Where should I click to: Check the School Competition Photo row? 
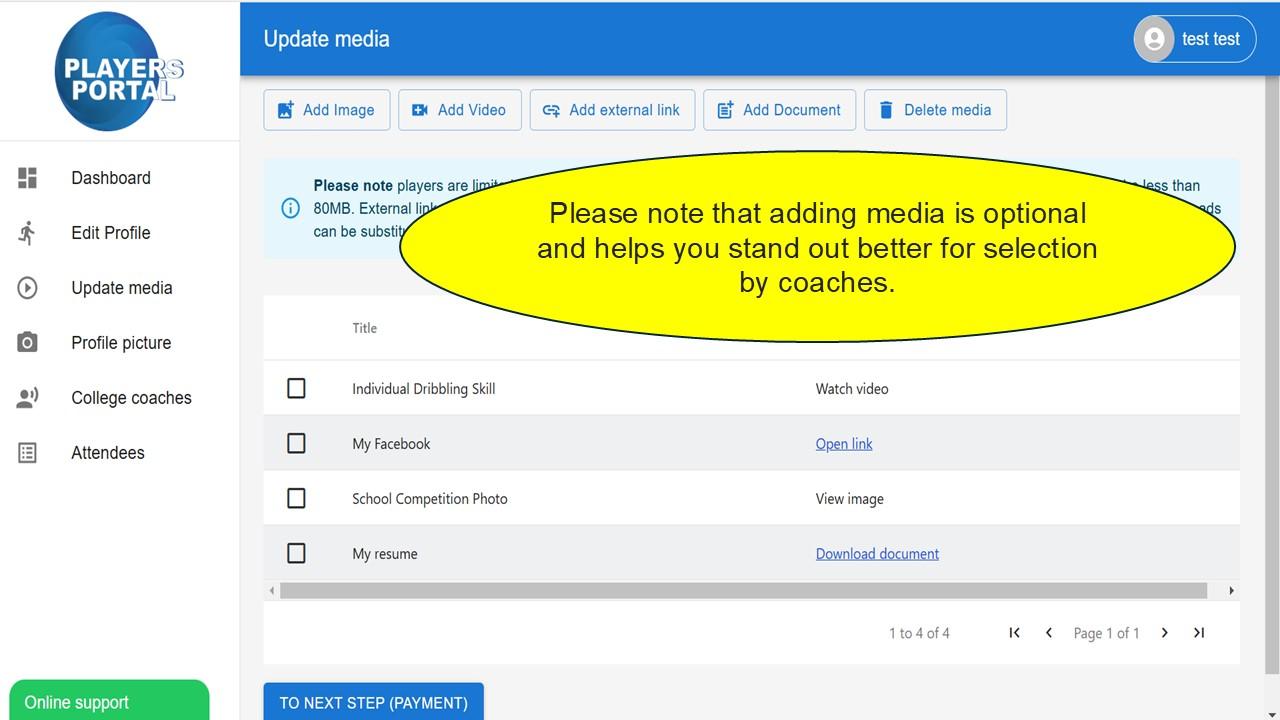point(296,498)
